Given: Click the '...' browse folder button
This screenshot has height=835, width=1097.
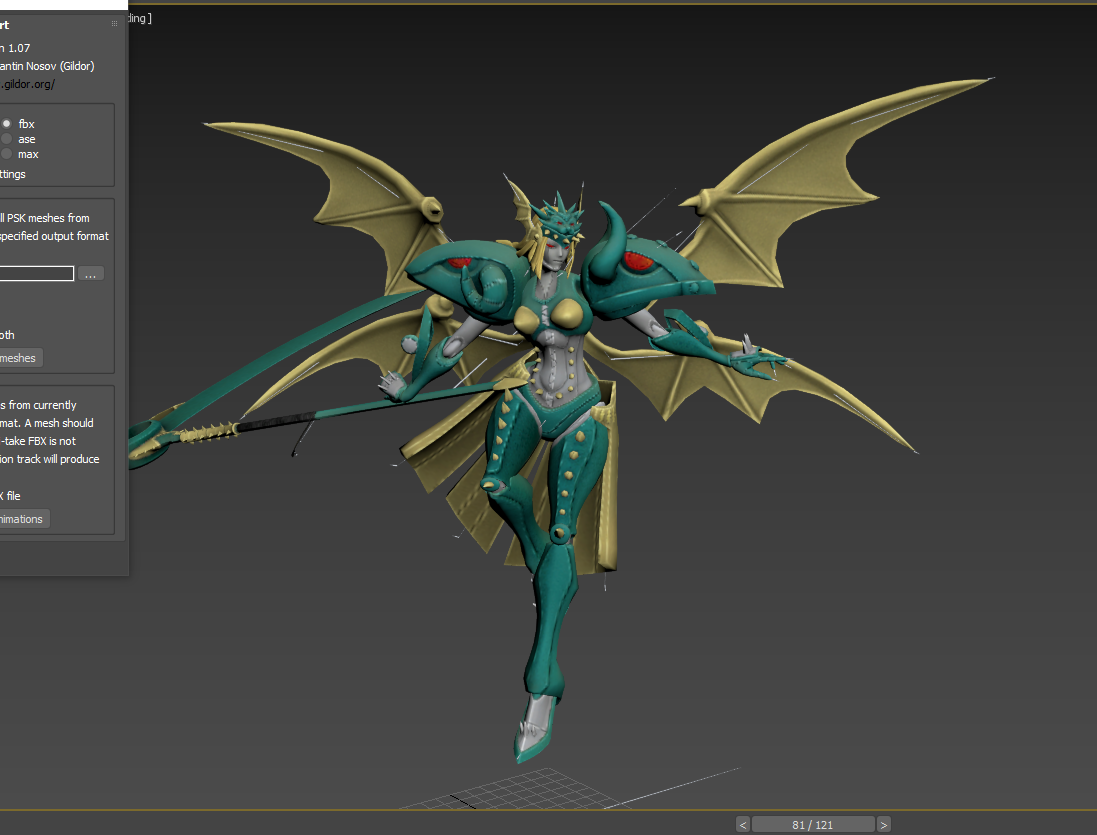Looking at the screenshot, I should (90, 273).
